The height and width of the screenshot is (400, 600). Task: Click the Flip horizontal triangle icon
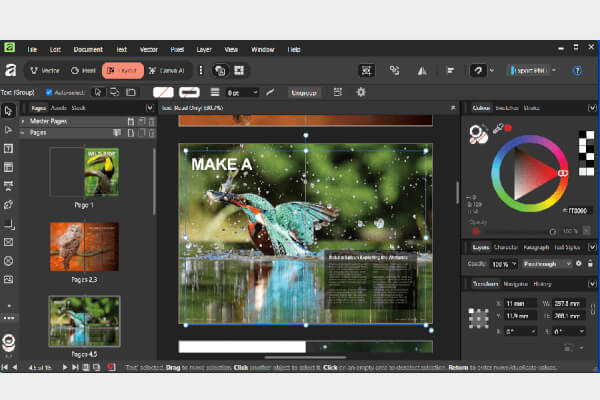[422, 70]
